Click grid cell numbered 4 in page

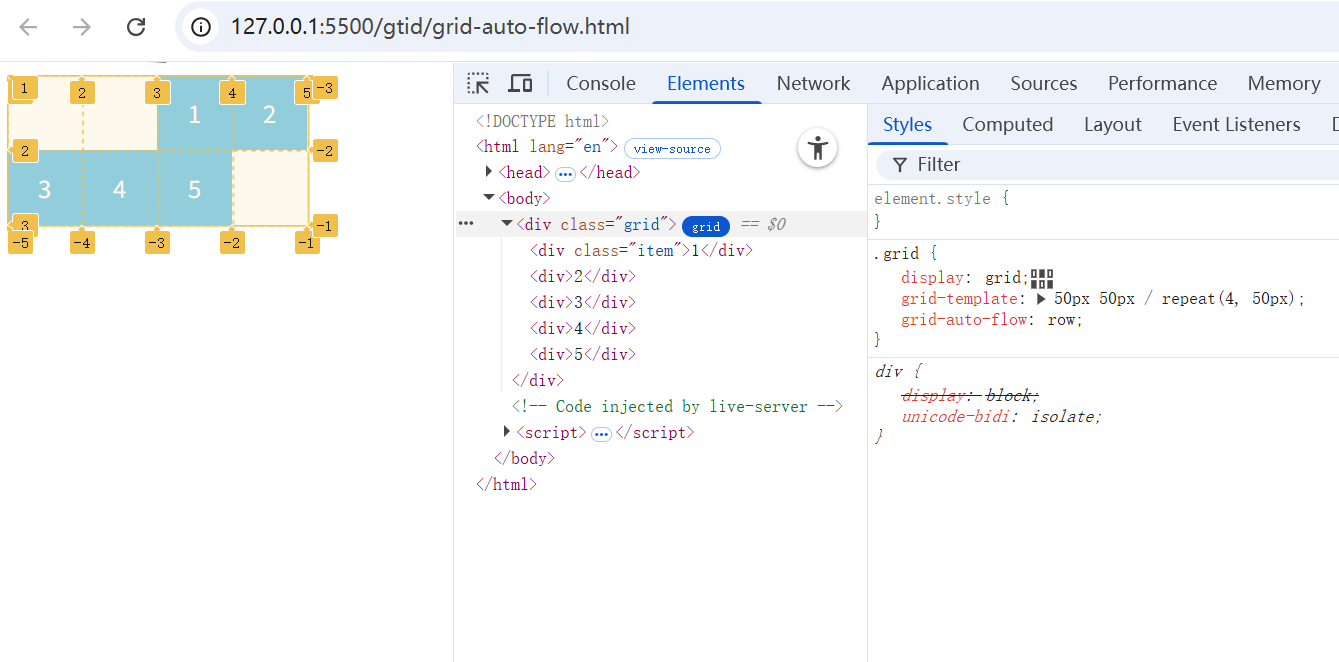point(120,188)
